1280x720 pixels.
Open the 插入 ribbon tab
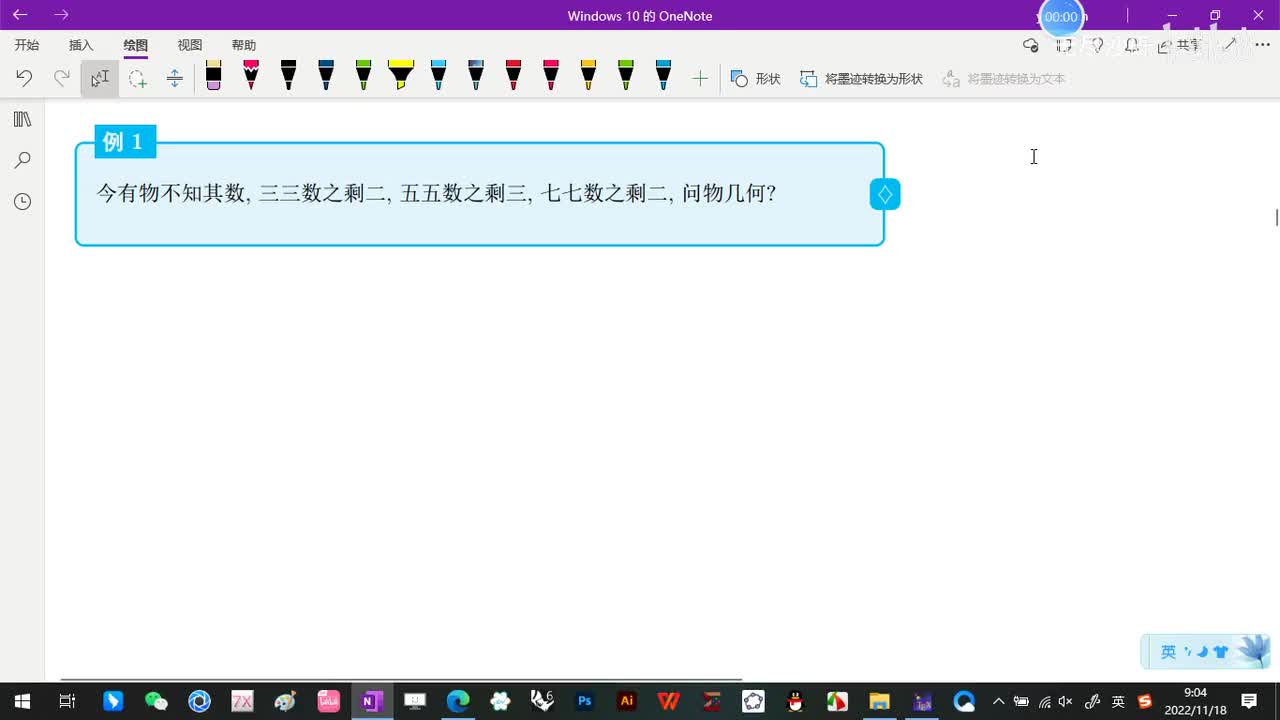[x=81, y=45]
